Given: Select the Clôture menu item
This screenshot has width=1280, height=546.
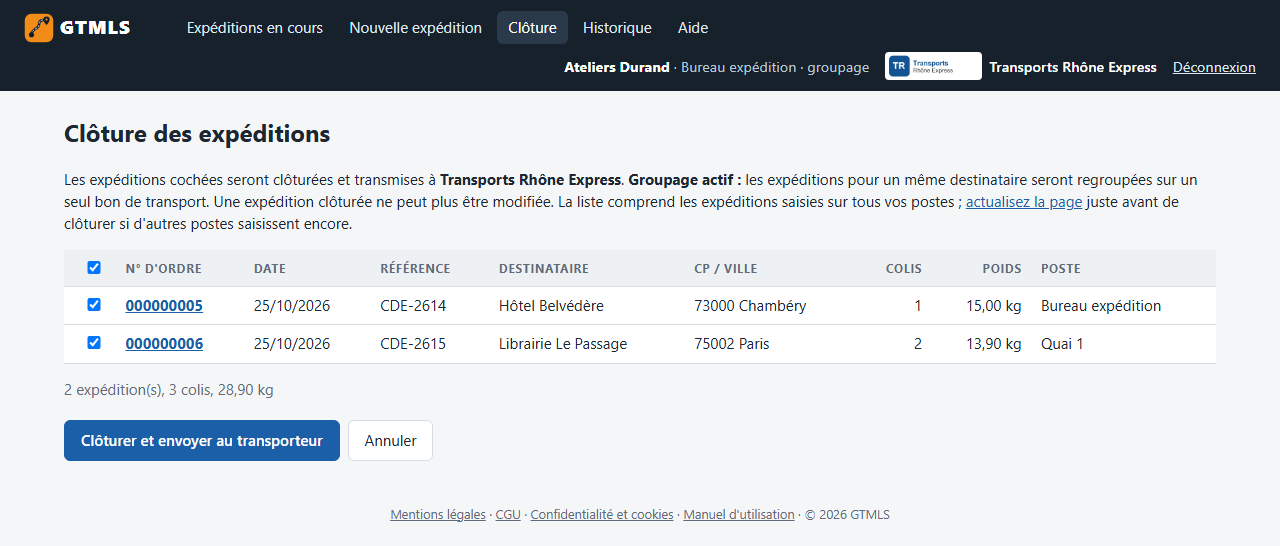Looking at the screenshot, I should coord(532,28).
